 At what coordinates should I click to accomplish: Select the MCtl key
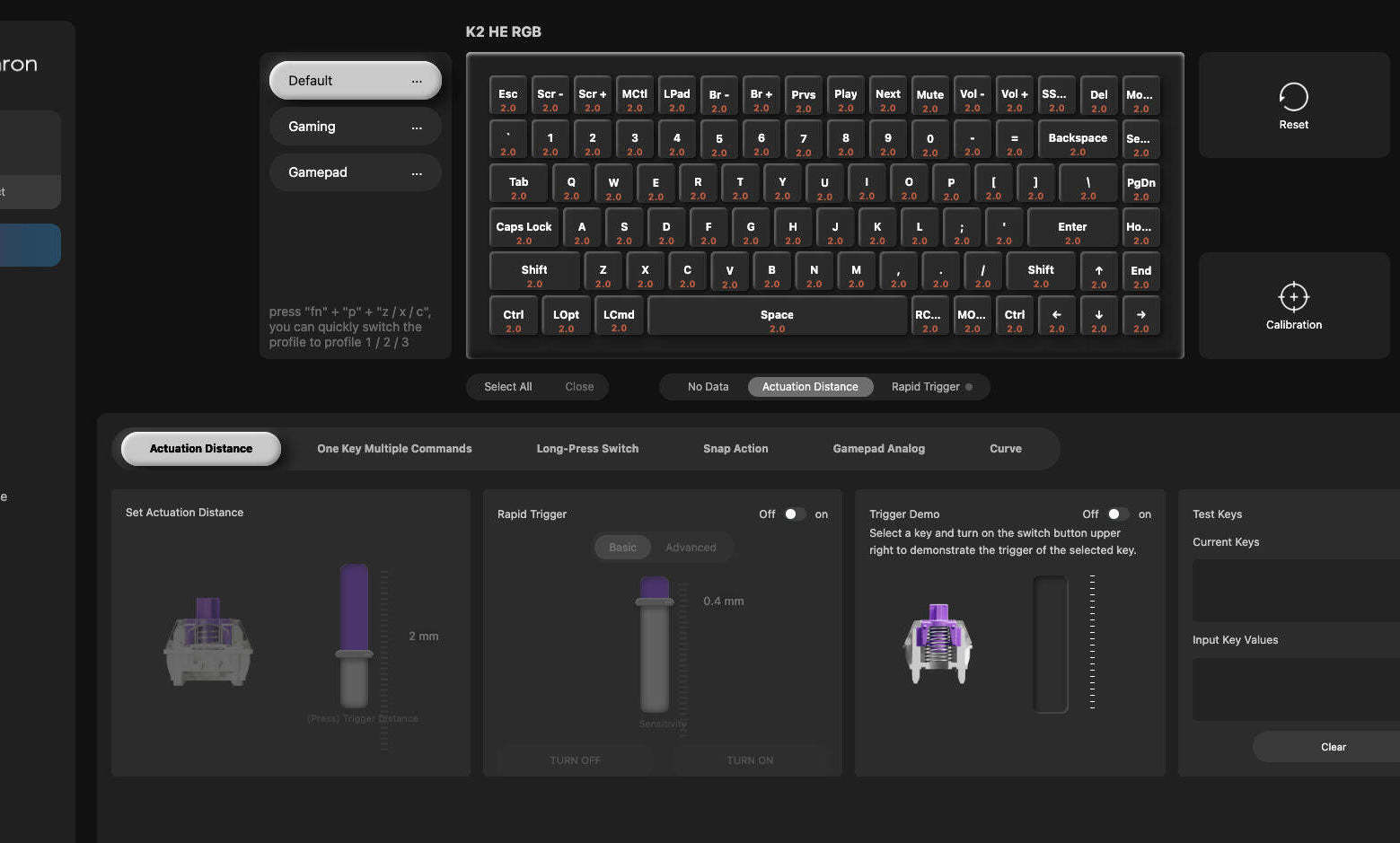pyautogui.click(x=634, y=98)
